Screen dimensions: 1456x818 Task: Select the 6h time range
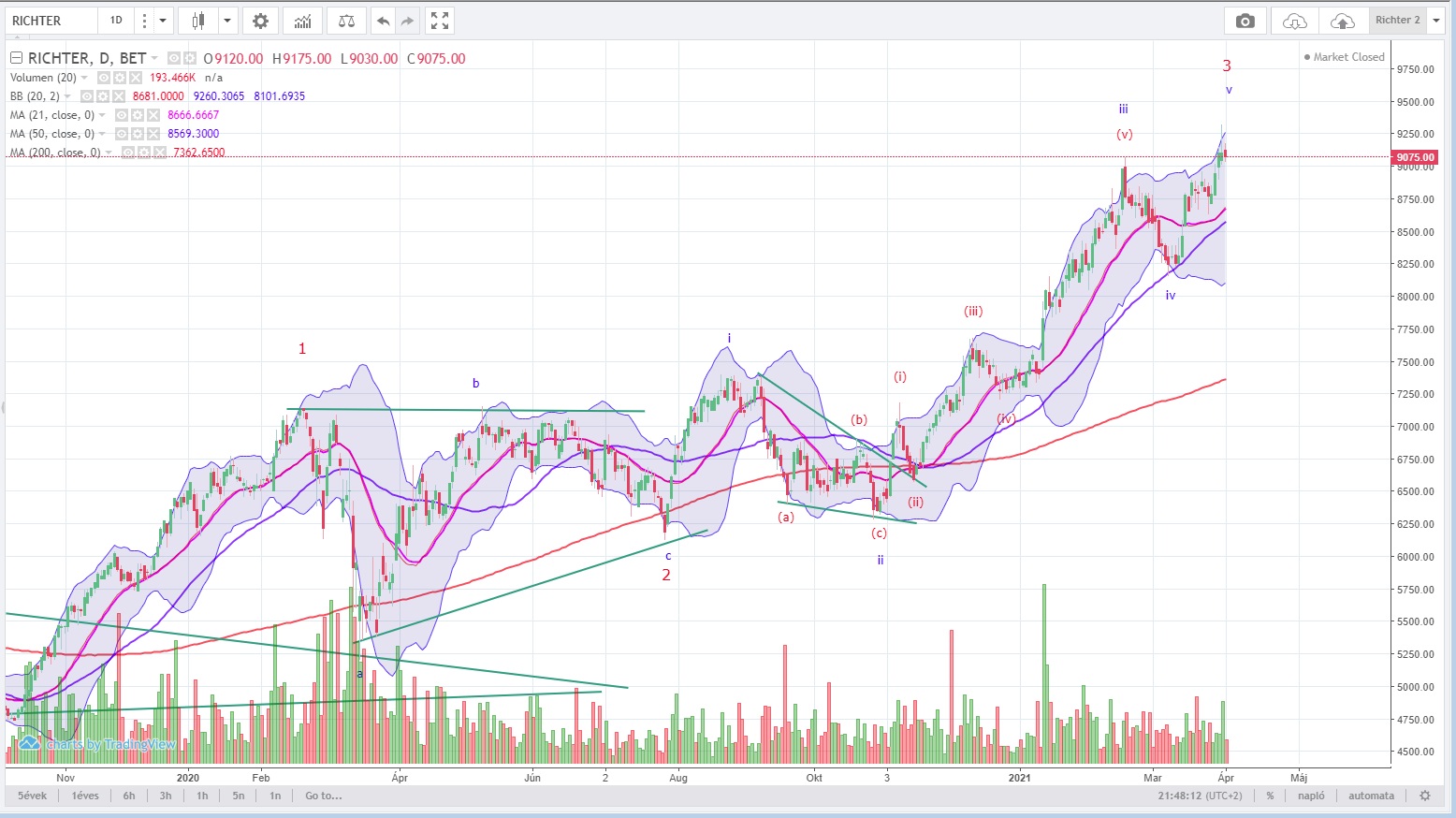click(129, 796)
